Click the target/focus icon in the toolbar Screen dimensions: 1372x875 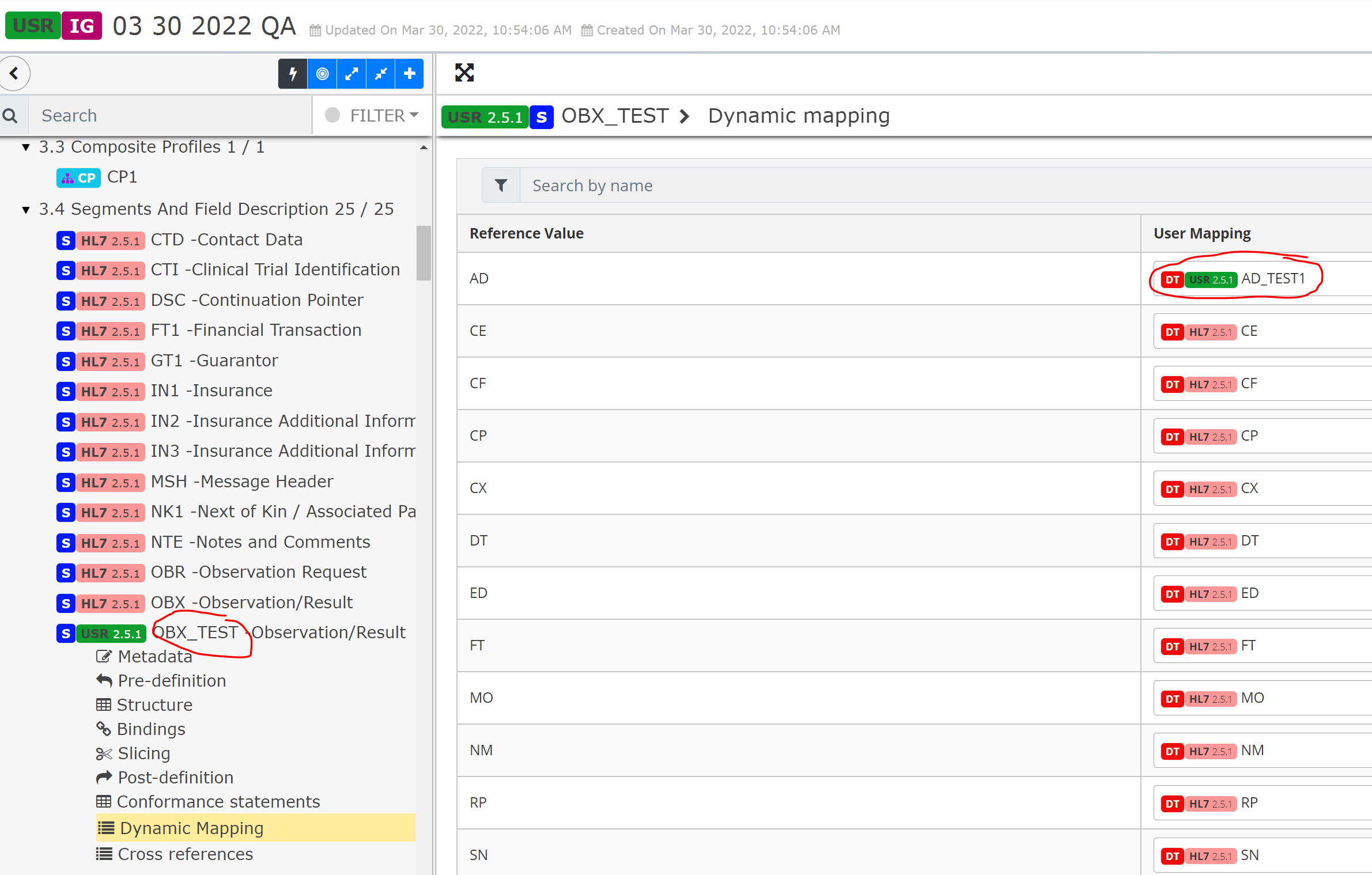322,74
